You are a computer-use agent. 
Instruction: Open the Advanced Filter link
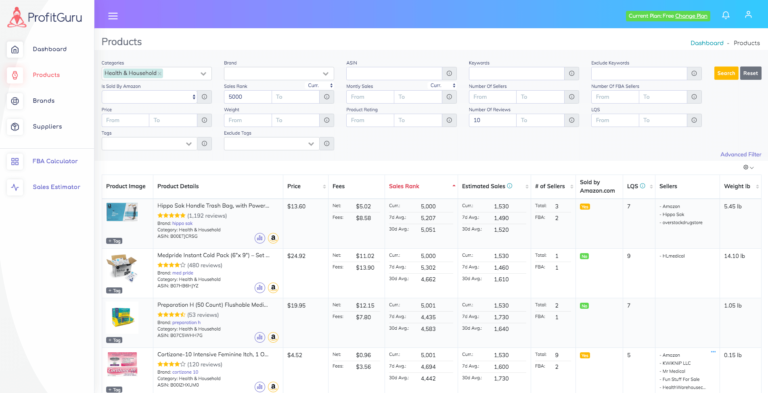(741, 154)
